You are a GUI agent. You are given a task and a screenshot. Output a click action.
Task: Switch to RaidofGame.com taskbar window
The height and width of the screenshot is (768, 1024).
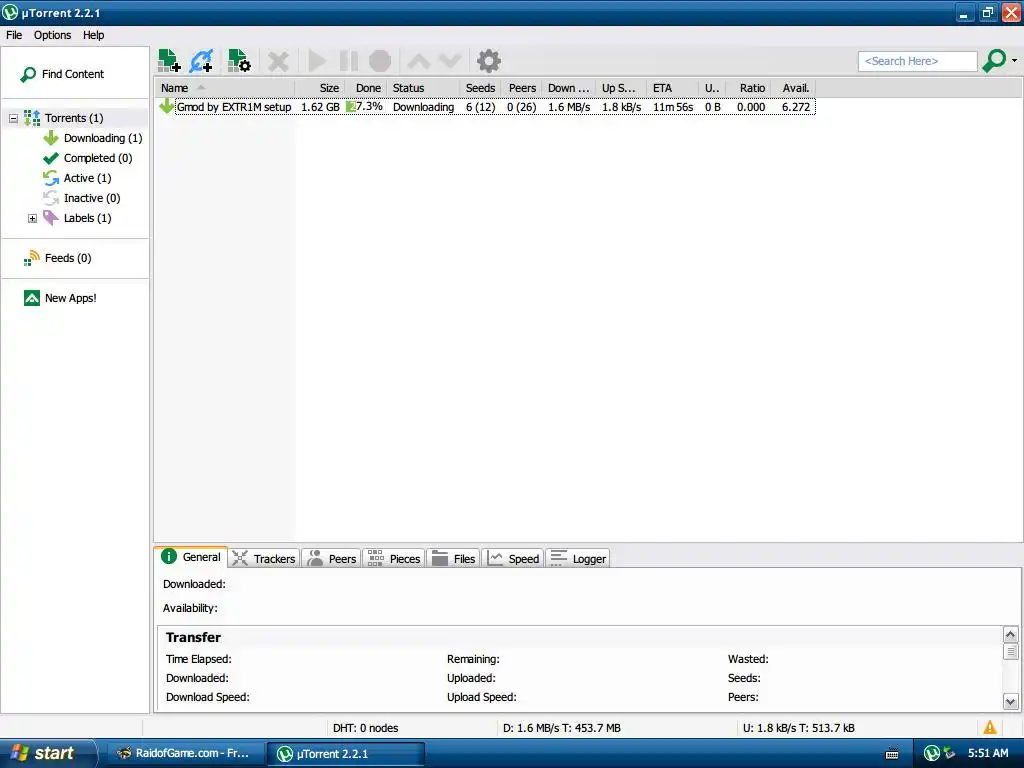184,754
